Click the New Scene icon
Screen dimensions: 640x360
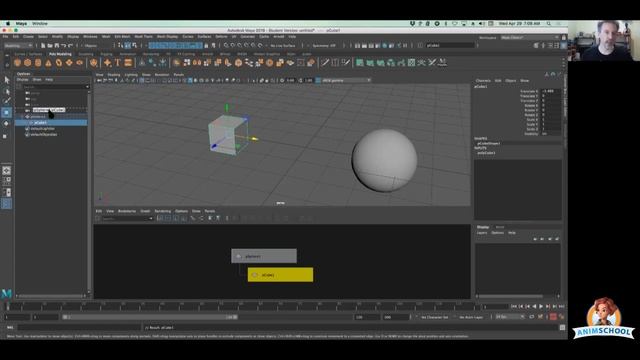click(x=43, y=46)
